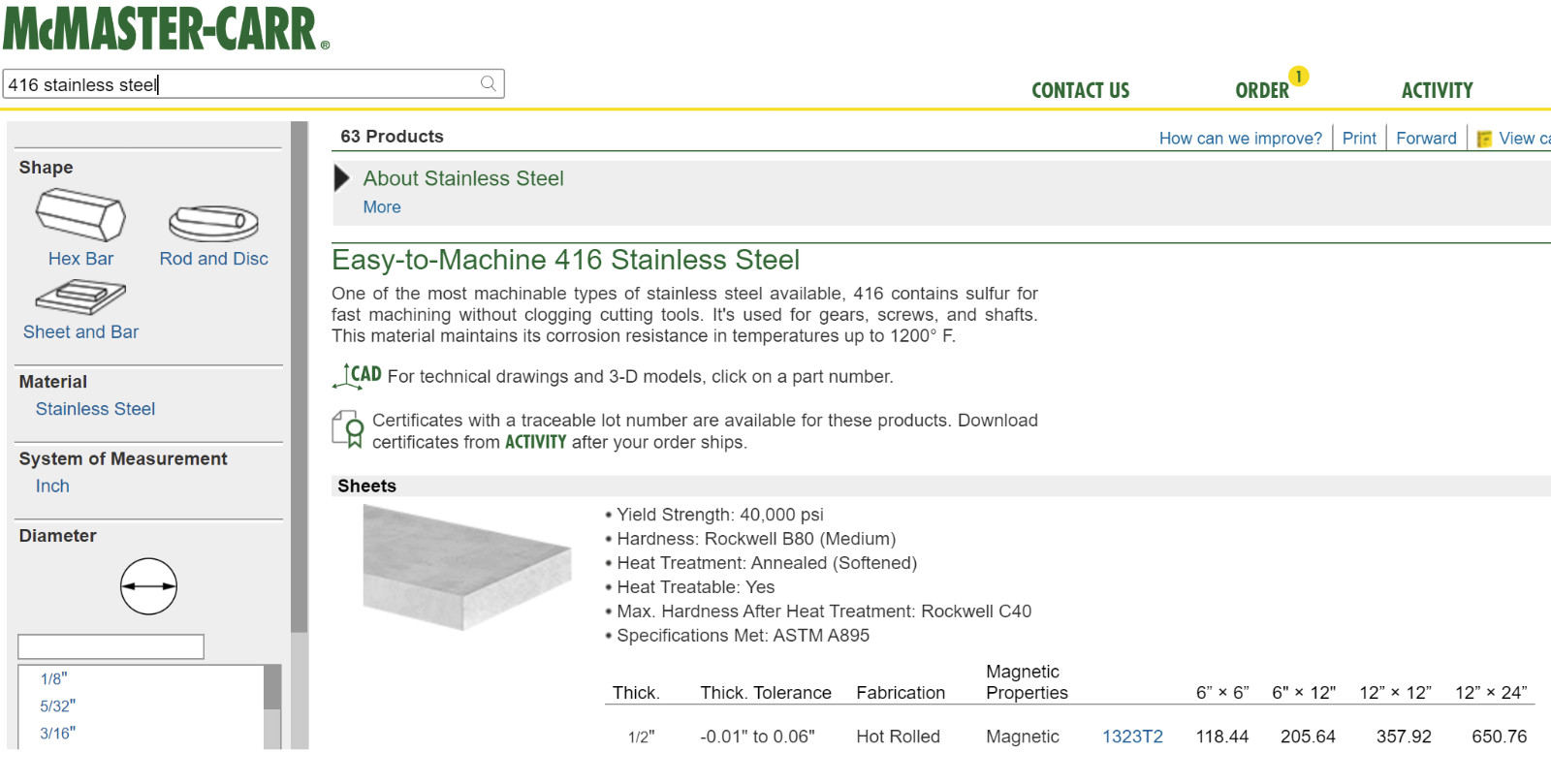Click the Rod and Disc link
1551x784 pixels.
tap(213, 259)
